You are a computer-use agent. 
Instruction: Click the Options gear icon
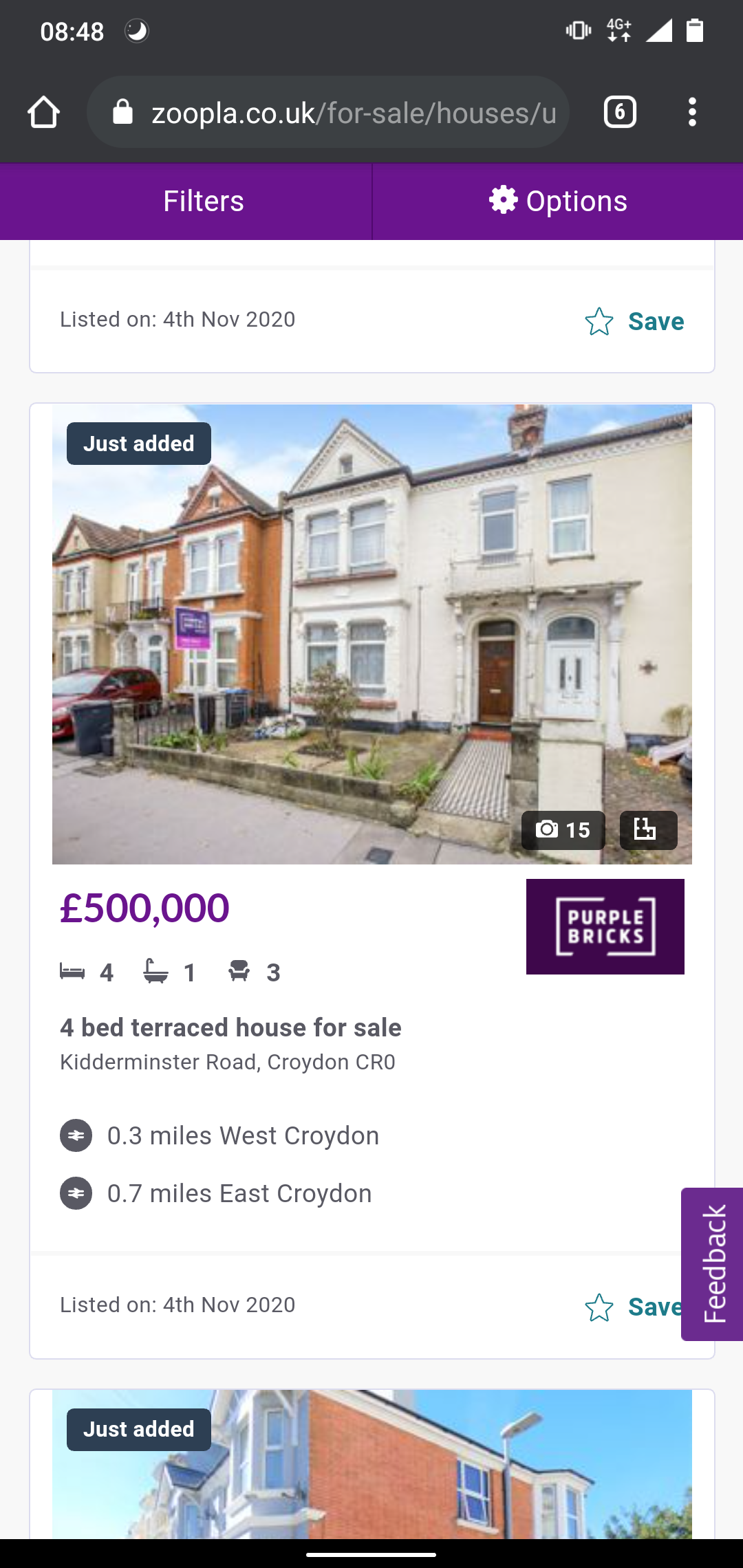point(503,200)
